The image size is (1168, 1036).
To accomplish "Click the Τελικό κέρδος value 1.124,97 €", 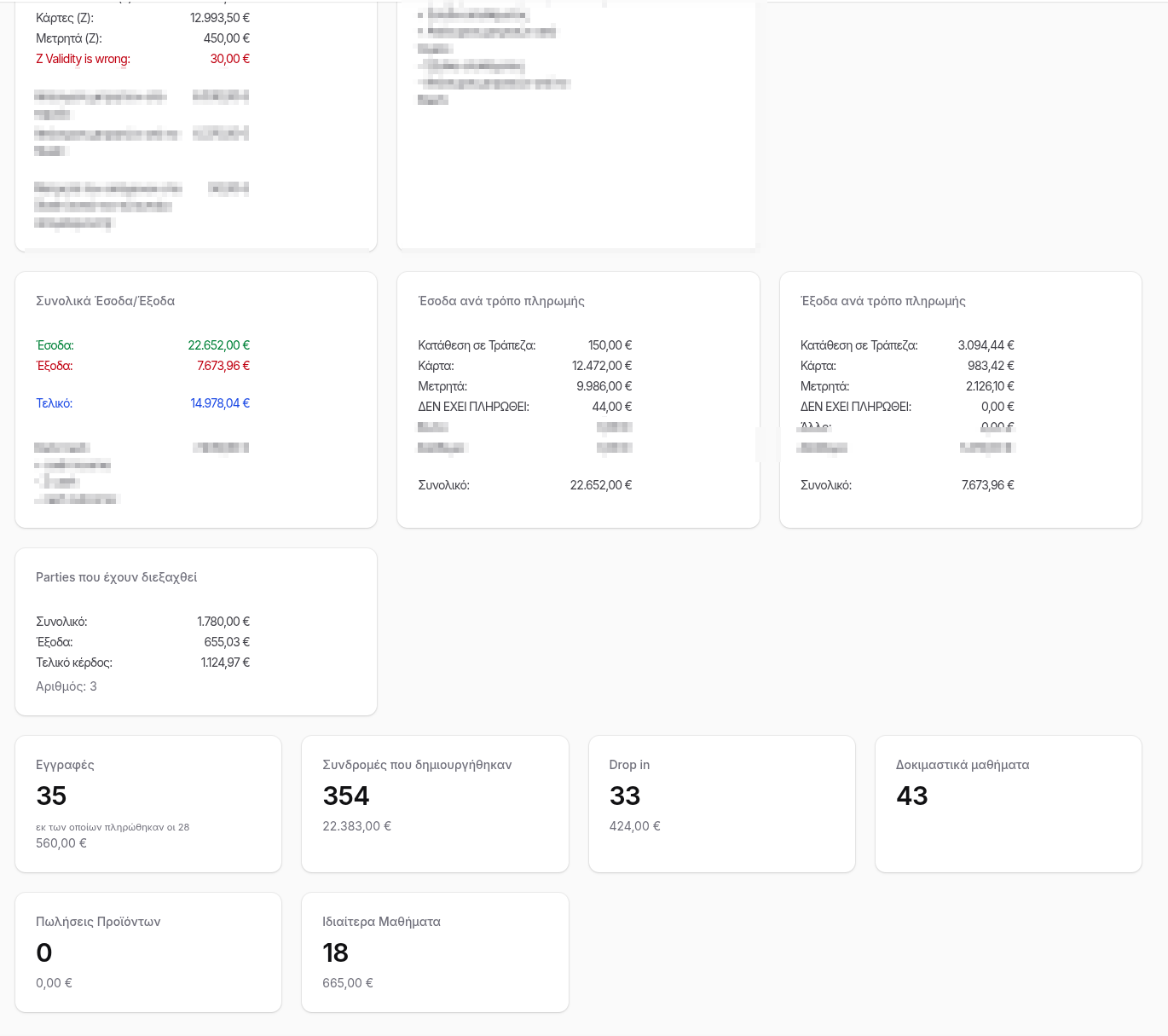I will tap(225, 663).
